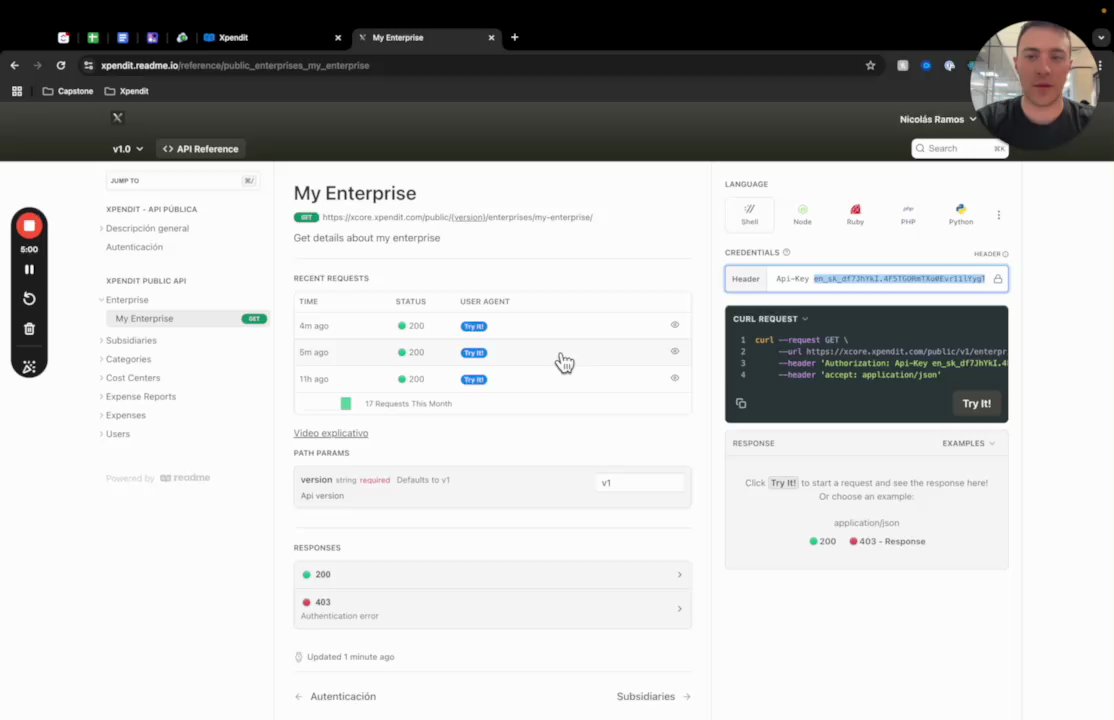
Task: Close the My Enterprise browser tab
Action: click(491, 38)
